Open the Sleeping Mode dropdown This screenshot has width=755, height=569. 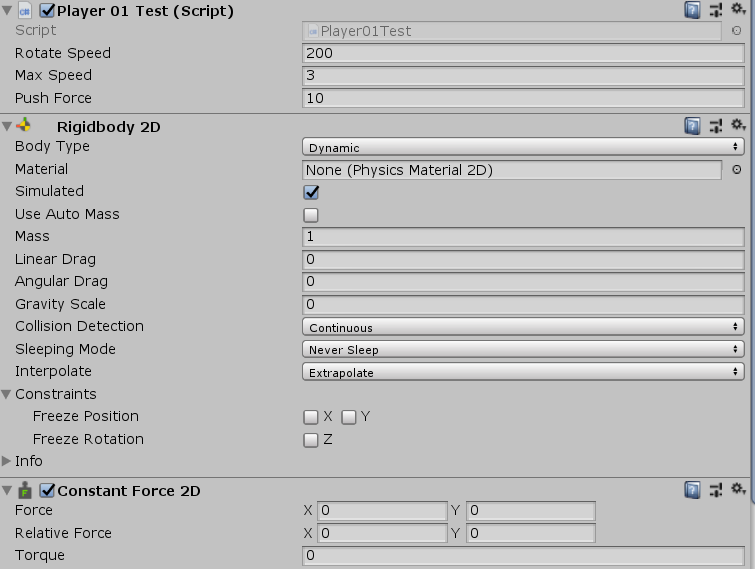click(523, 349)
